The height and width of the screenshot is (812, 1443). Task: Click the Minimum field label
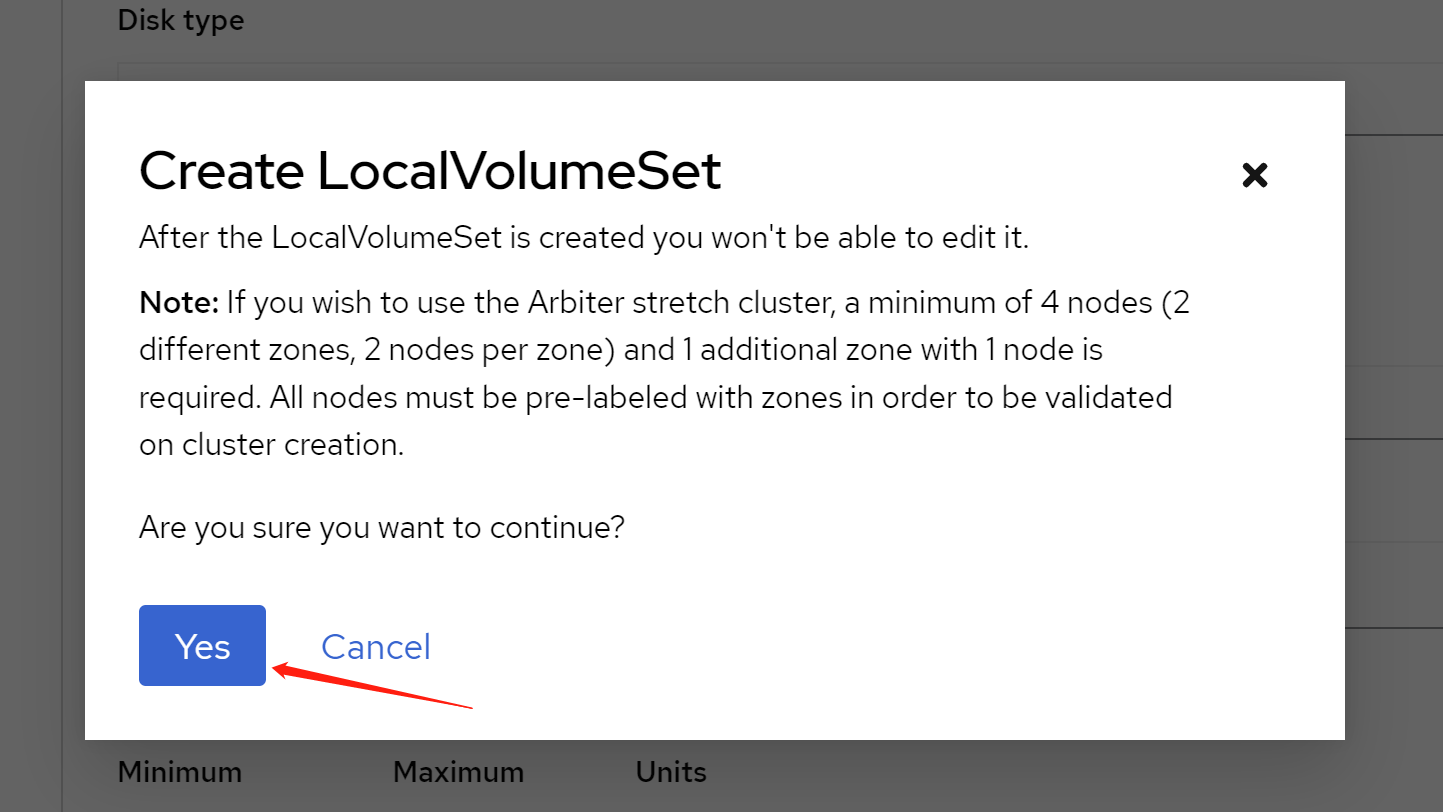pyautogui.click(x=179, y=772)
